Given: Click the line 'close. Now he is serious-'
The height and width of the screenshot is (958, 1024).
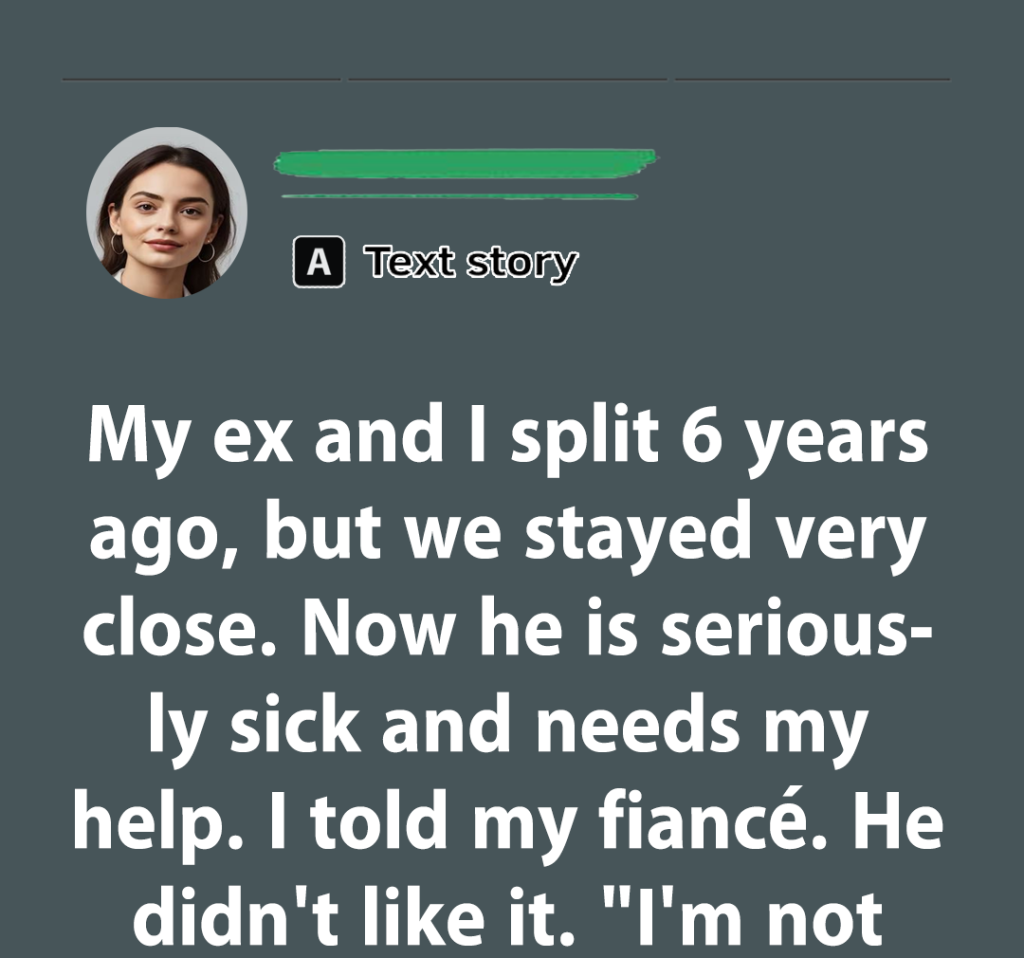Looking at the screenshot, I should 508,628.
